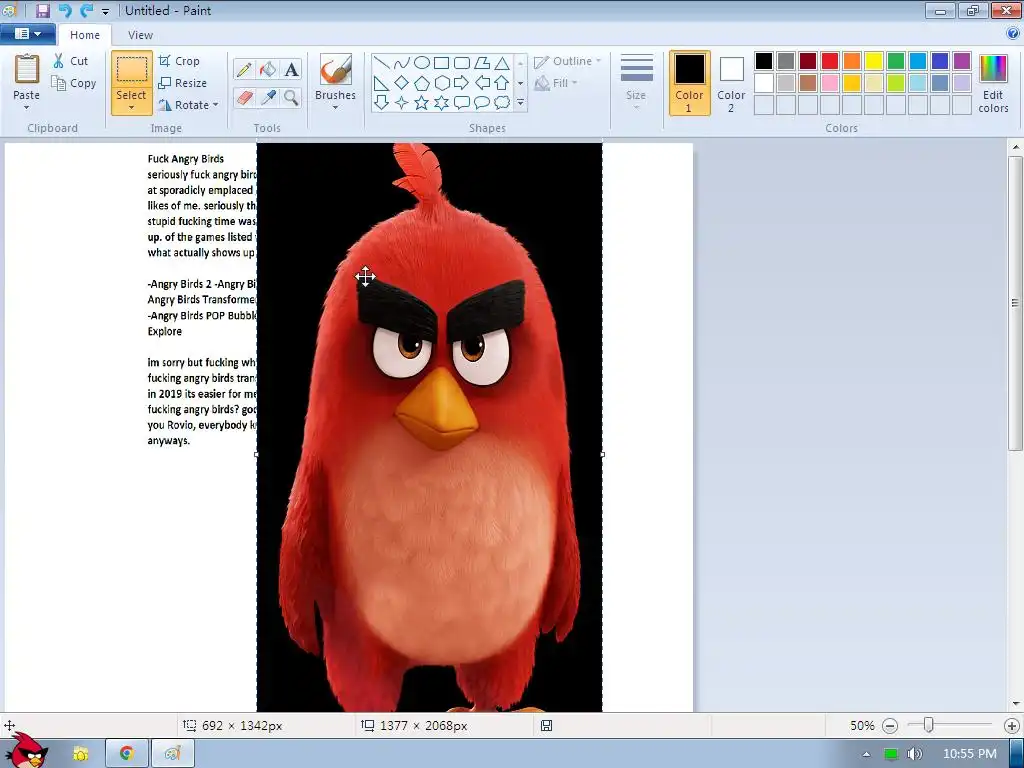Switch to the Home ribbon tab
Image resolution: width=1024 pixels, height=768 pixels.
click(x=85, y=35)
